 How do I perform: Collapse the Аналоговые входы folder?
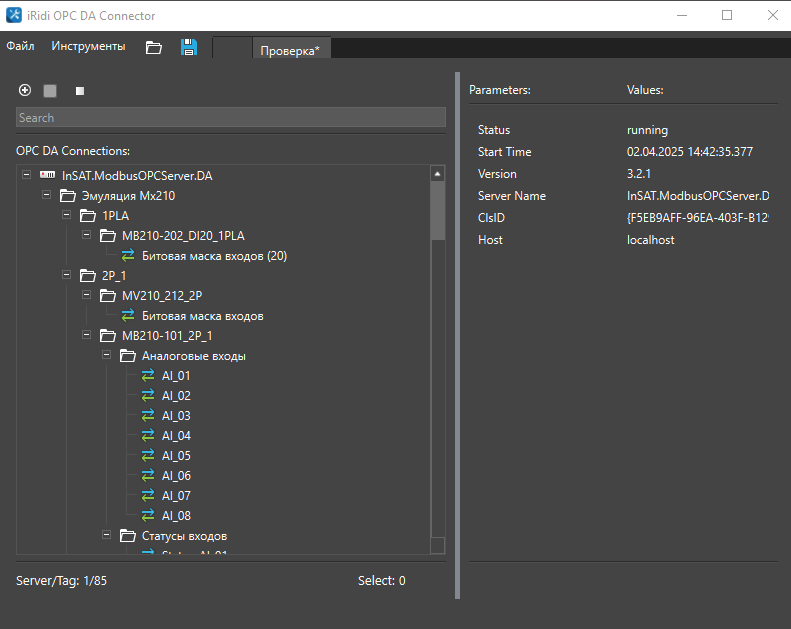click(x=107, y=355)
